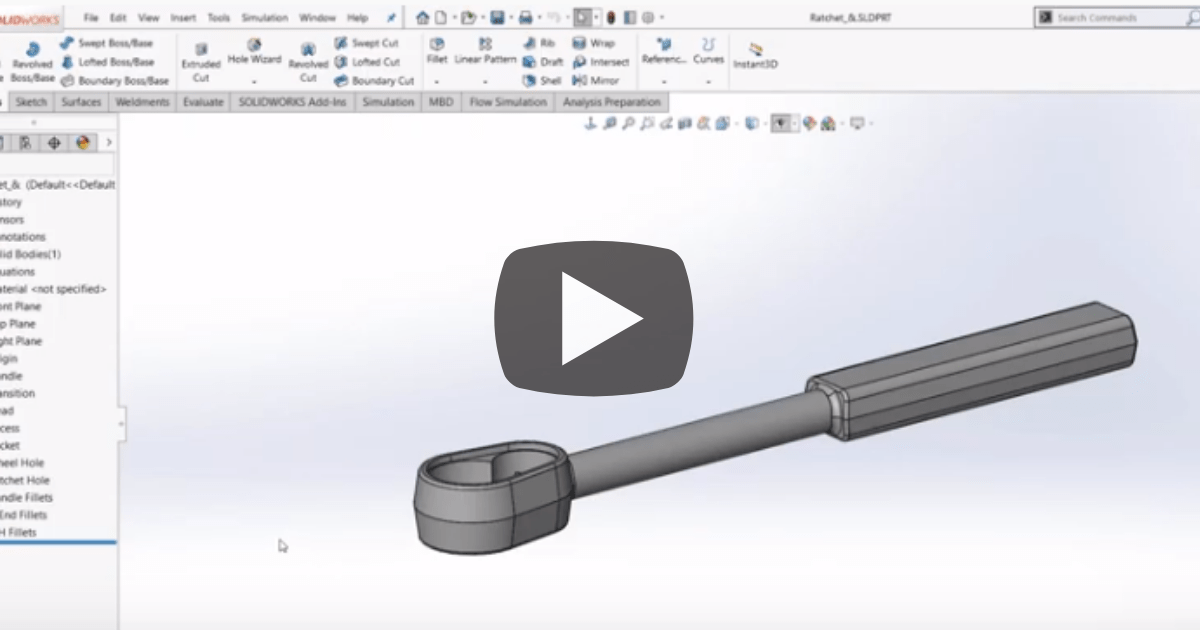
Task: Choose the Revolved Cut tool
Action: pyautogui.click(x=308, y=62)
